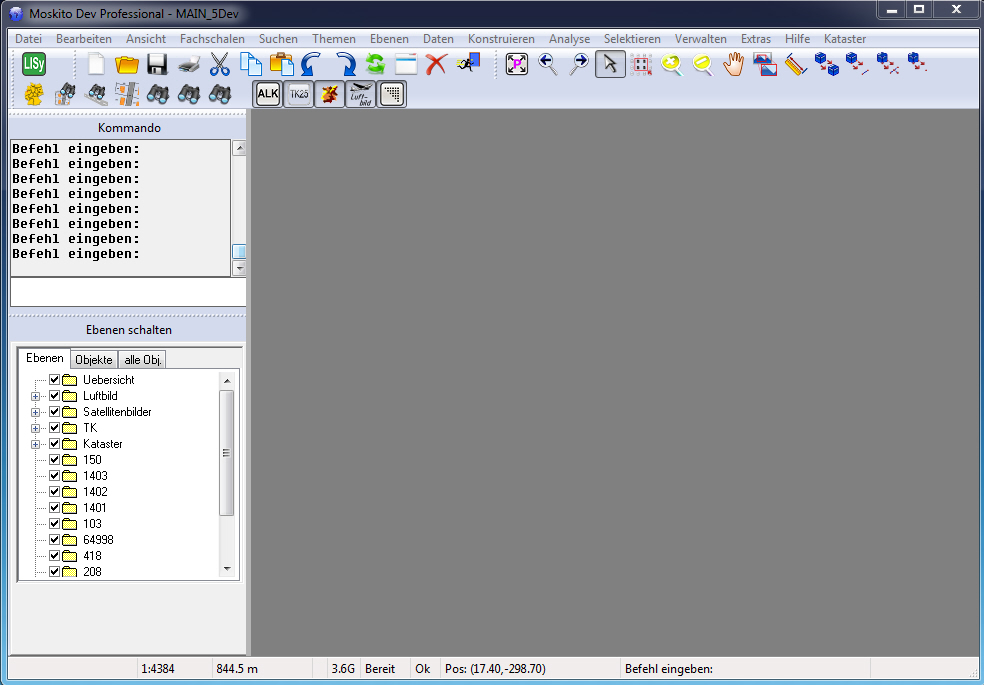Click the blank window panel icon
Image resolution: width=984 pixels, height=685 pixels.
click(x=406, y=64)
